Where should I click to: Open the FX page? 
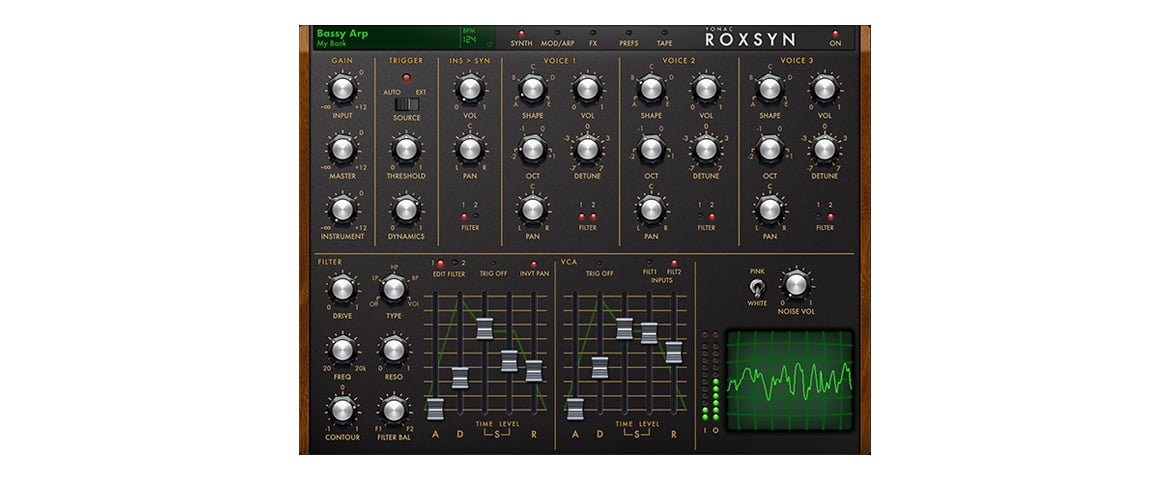[x=592, y=38]
